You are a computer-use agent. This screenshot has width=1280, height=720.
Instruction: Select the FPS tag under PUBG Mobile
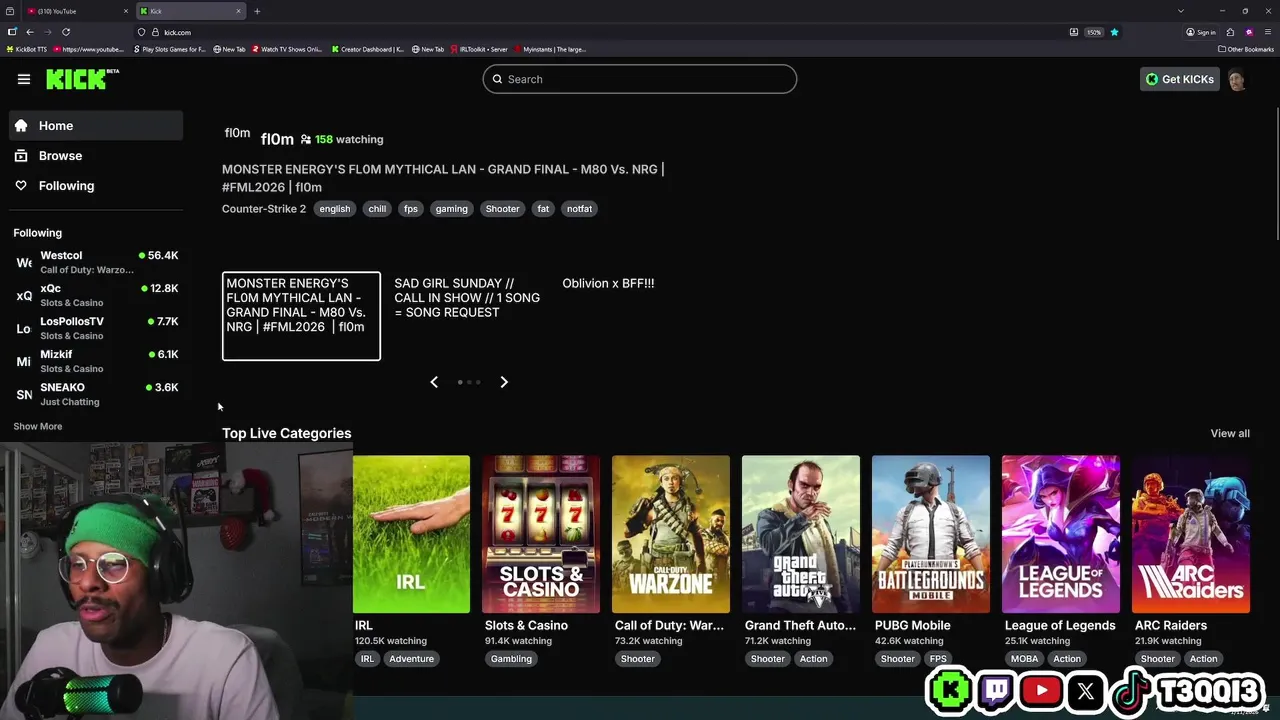pyautogui.click(x=938, y=659)
